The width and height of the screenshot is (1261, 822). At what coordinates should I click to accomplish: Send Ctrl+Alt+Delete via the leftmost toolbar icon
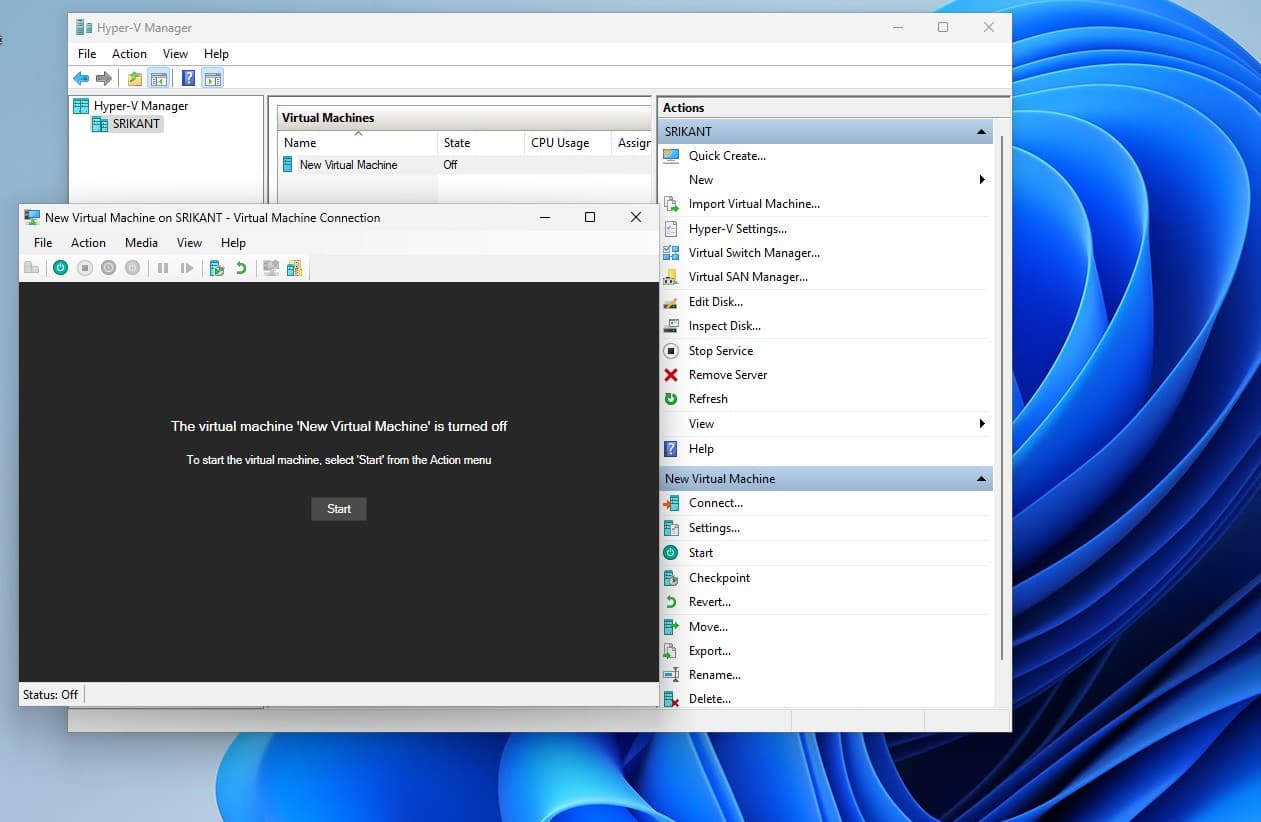[31, 267]
